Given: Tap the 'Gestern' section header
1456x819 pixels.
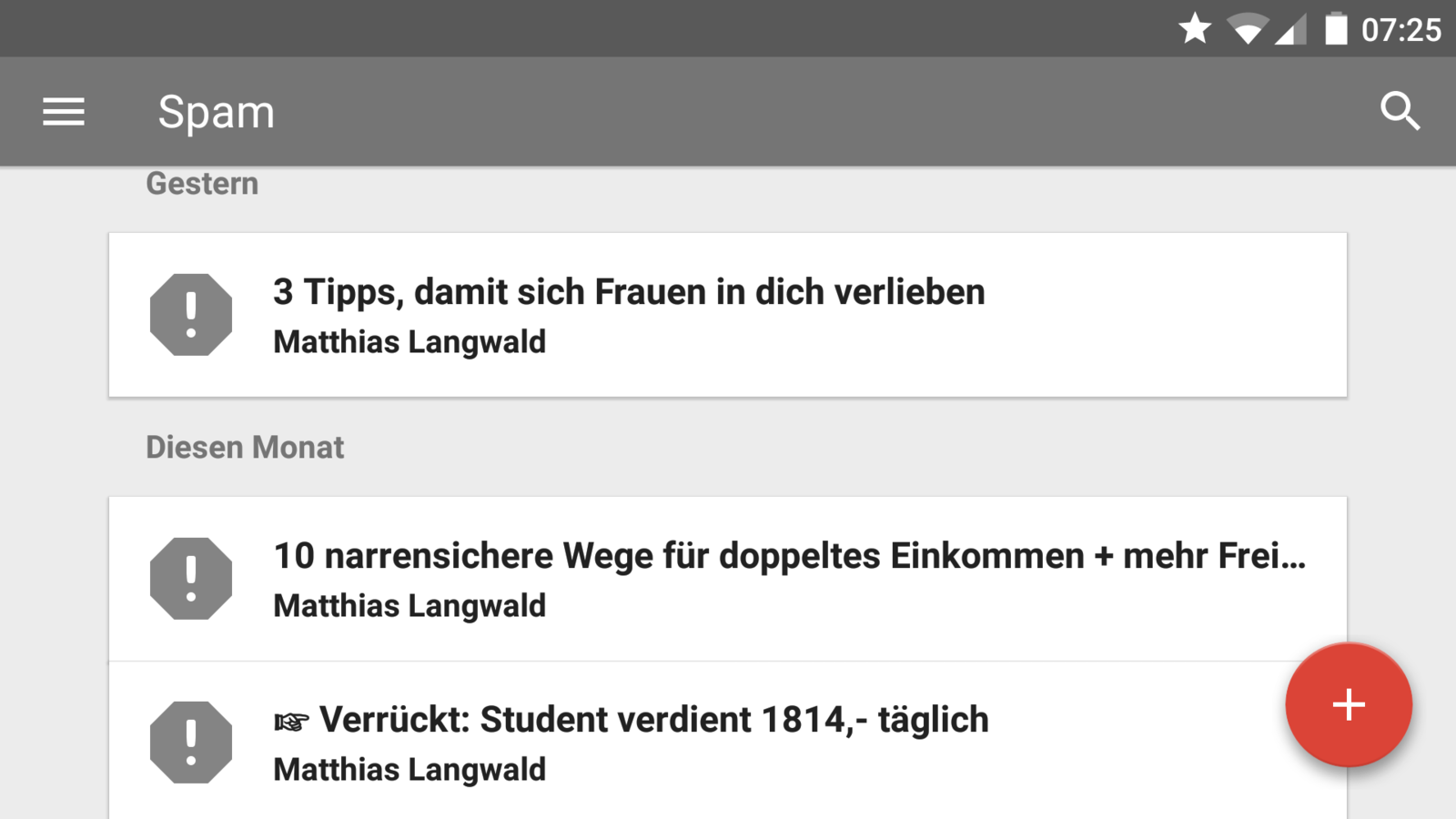Looking at the screenshot, I should tap(202, 184).
